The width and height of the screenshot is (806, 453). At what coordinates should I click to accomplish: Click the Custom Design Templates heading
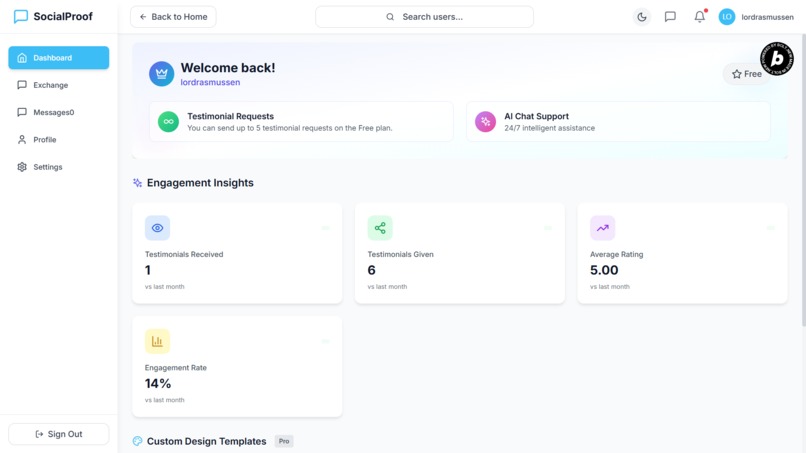(207, 441)
